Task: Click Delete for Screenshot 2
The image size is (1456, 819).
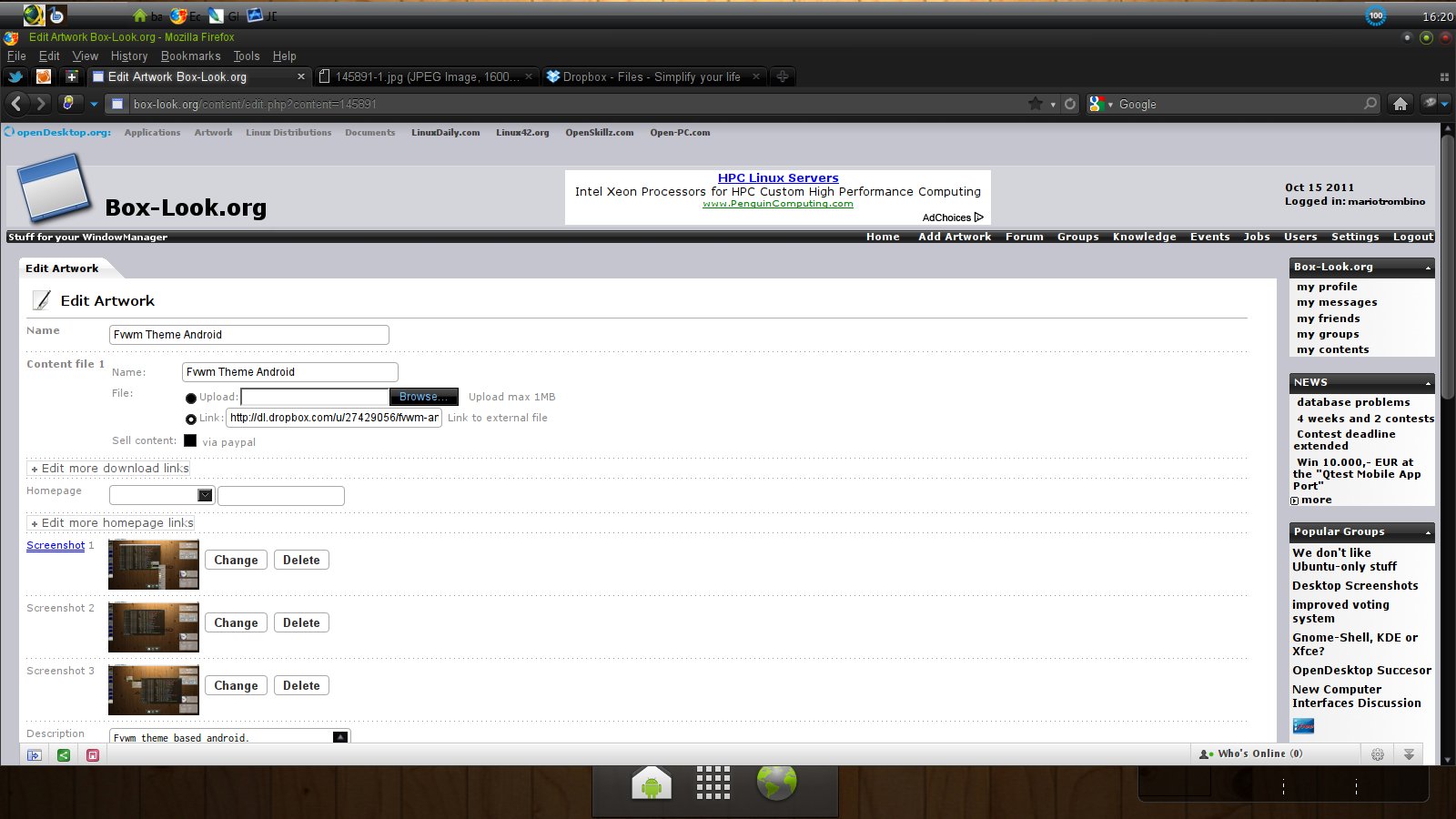Action: point(301,622)
